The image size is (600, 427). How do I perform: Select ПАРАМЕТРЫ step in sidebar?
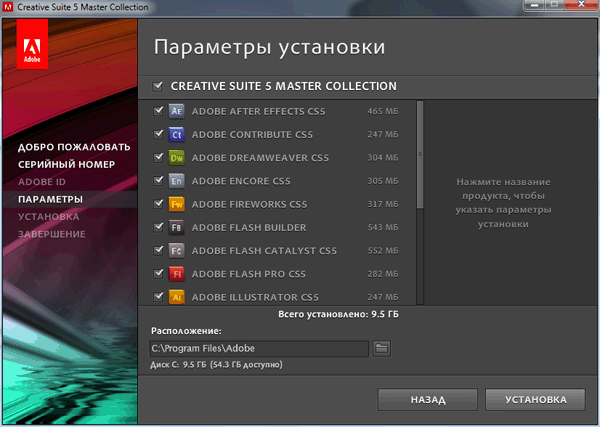(x=50, y=199)
